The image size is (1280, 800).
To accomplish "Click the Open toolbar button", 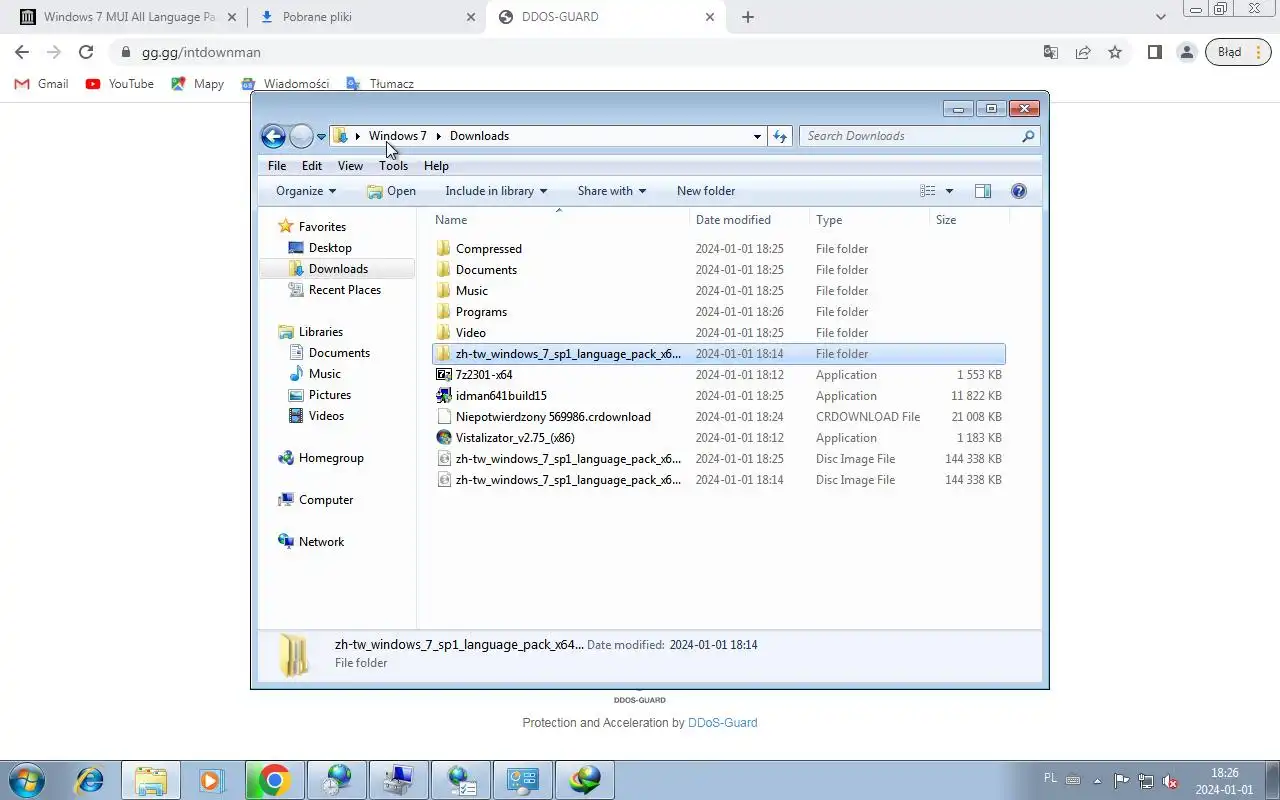I will [391, 191].
